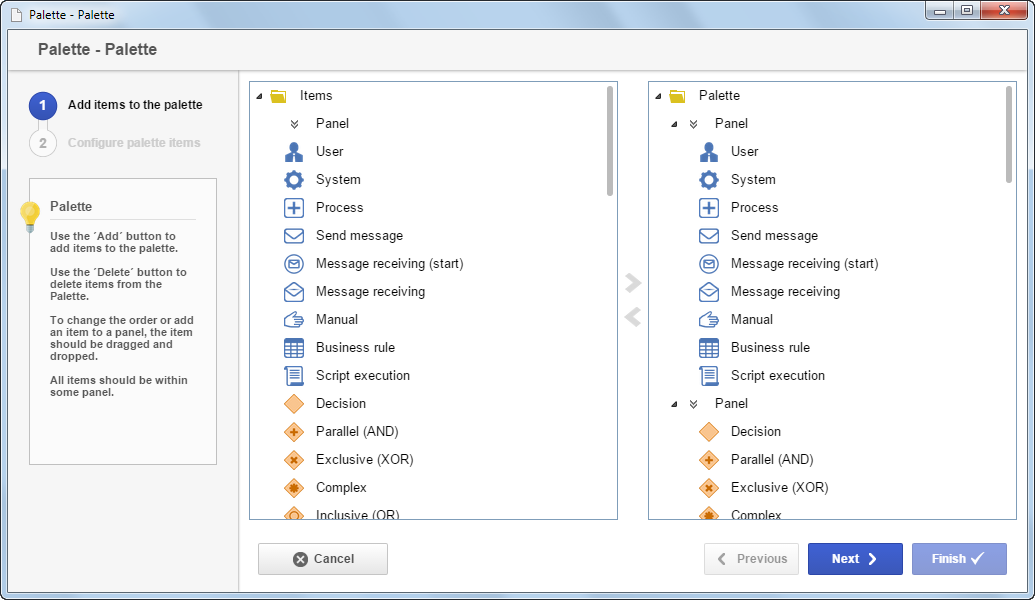Select the Panel item in Items list

[332, 123]
